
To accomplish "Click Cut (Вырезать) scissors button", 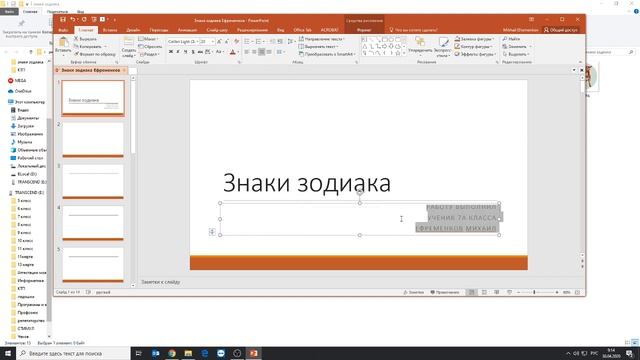I will tap(86, 39).
